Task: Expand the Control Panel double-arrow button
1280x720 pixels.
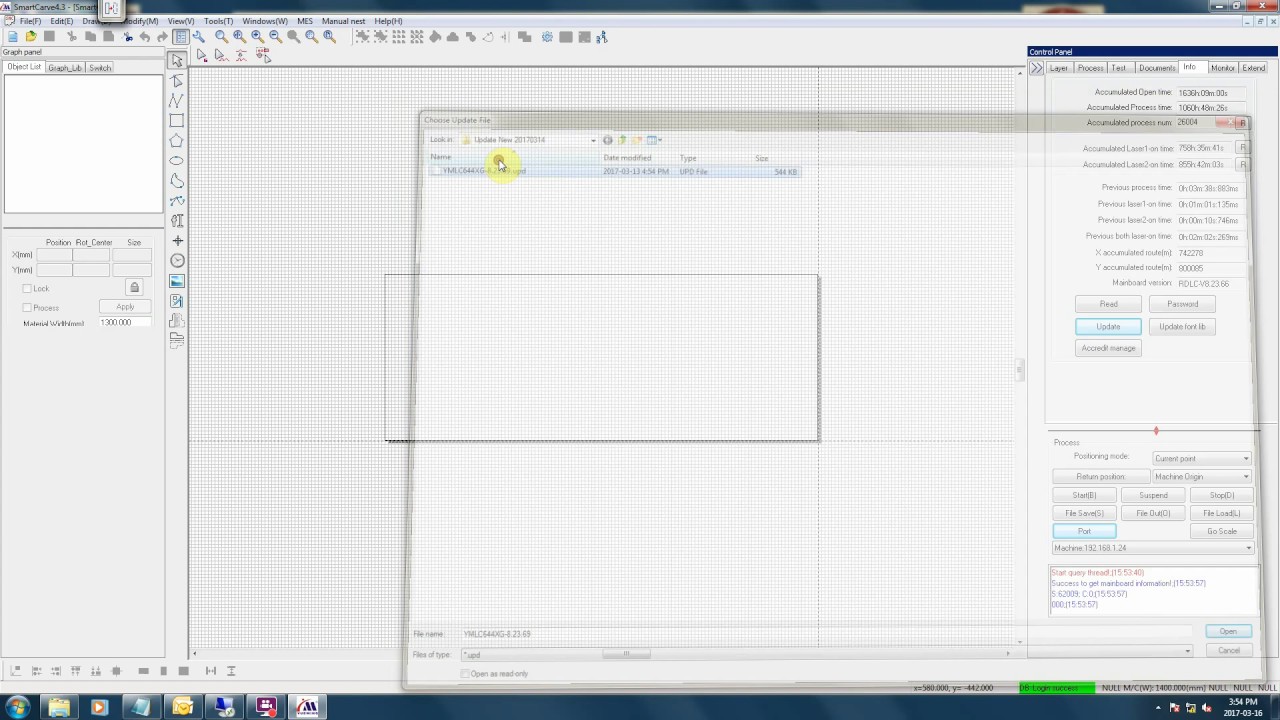Action: [x=1036, y=68]
